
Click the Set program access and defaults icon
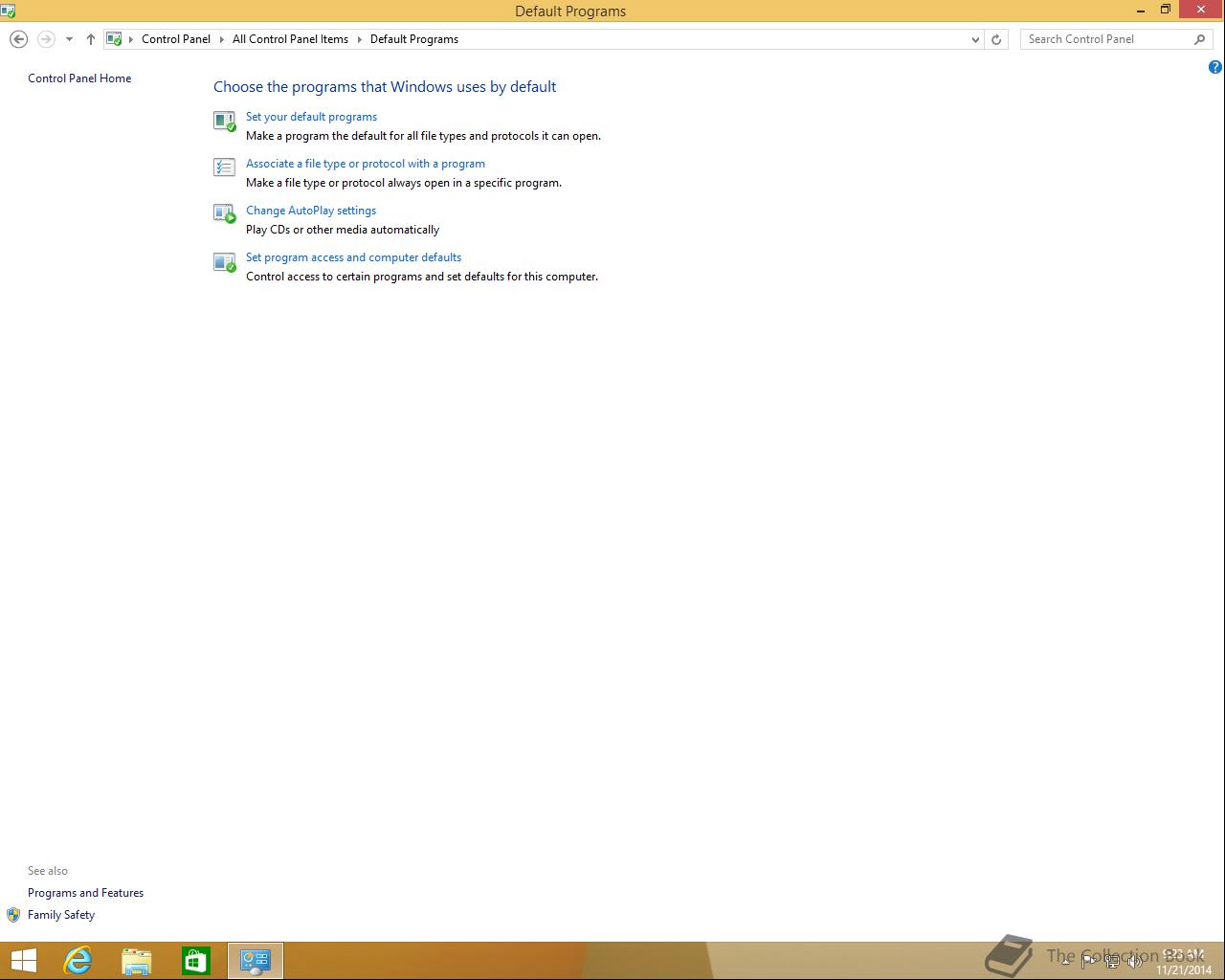coord(224,261)
